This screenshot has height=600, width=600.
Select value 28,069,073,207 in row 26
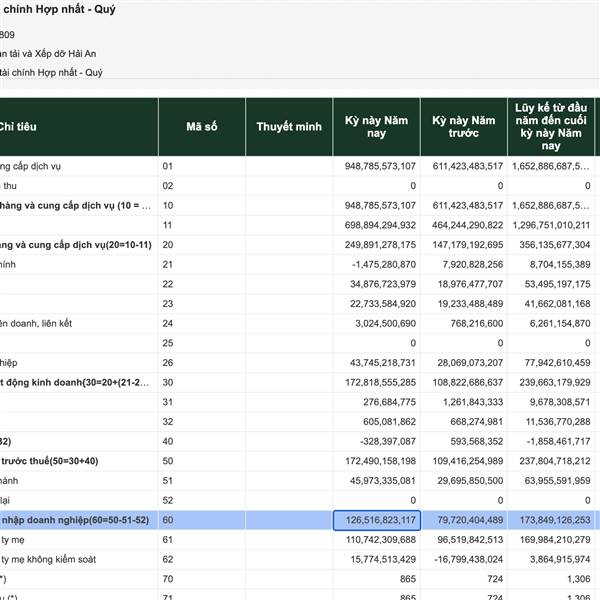tap(470, 363)
